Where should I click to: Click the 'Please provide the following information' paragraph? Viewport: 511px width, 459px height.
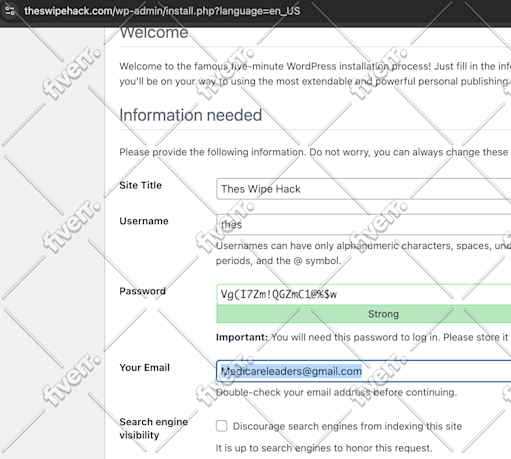tap(315, 152)
